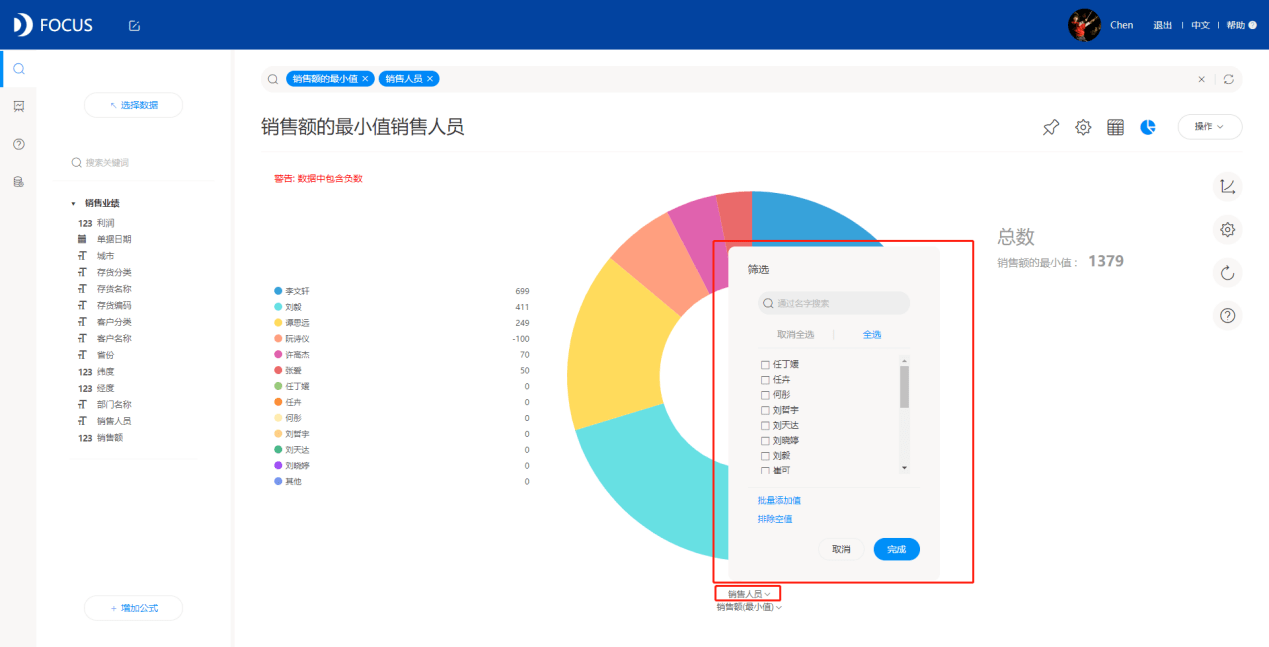Click the filter list scrollbar thumb
This screenshot has height=647, width=1269.
click(x=904, y=387)
